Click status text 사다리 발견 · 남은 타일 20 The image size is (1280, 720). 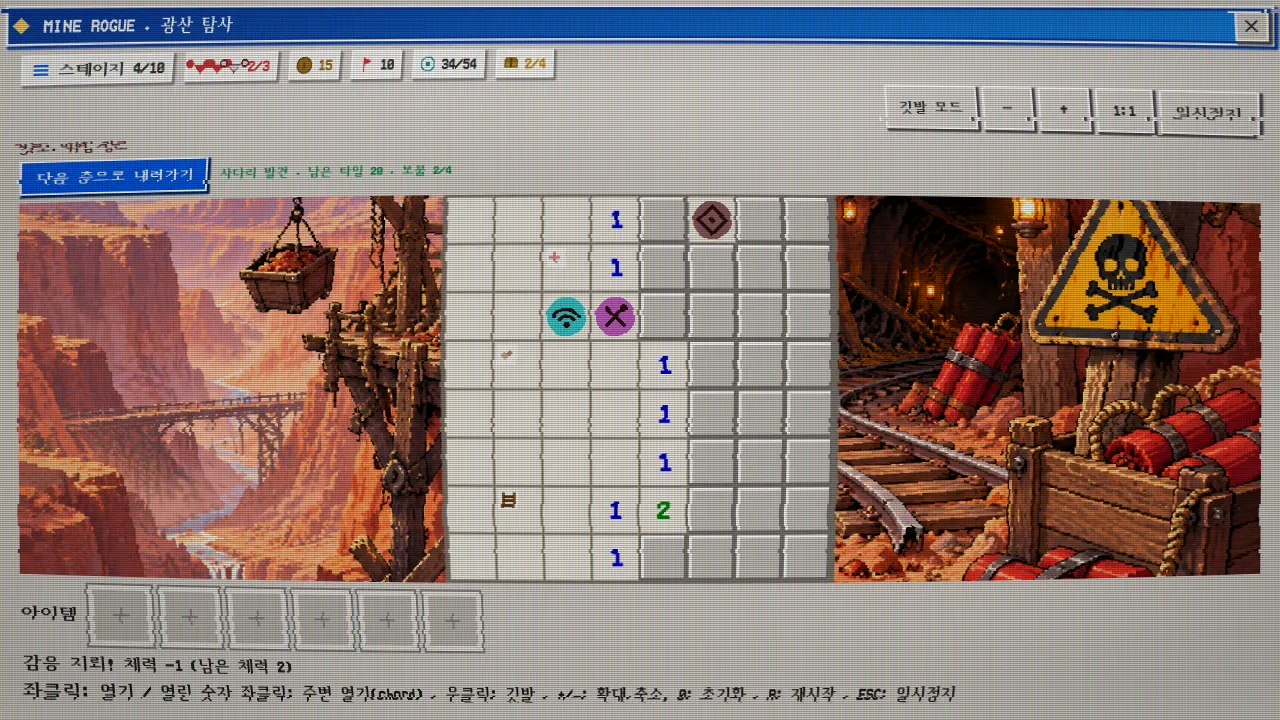pyautogui.click(x=304, y=172)
